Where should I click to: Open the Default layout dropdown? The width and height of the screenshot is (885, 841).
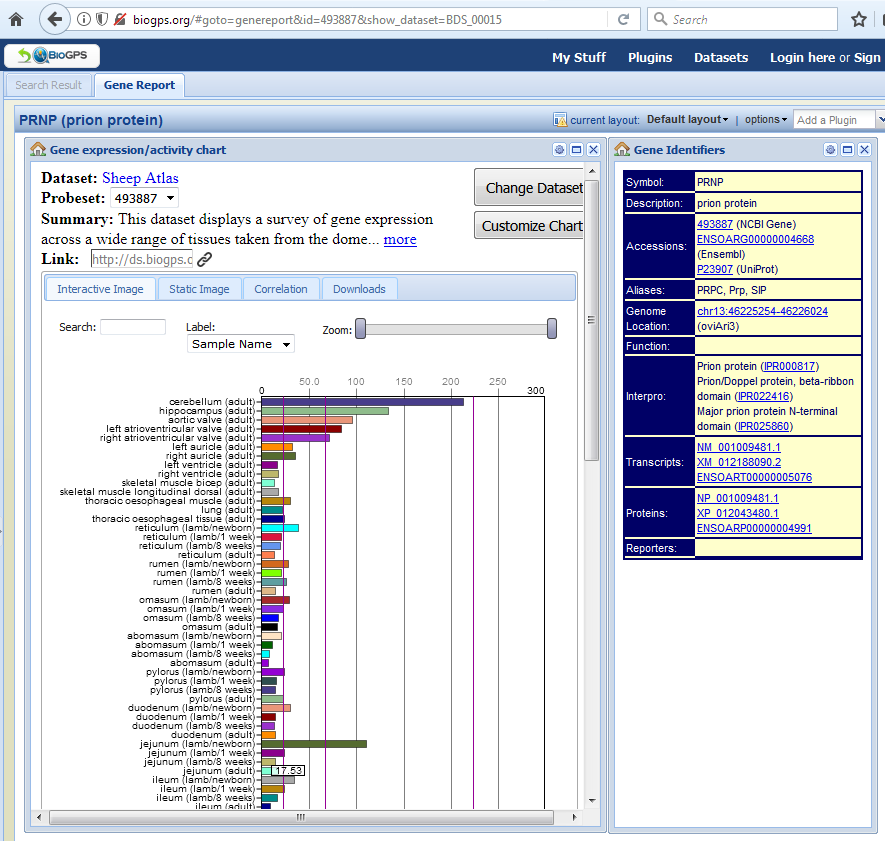(686, 119)
